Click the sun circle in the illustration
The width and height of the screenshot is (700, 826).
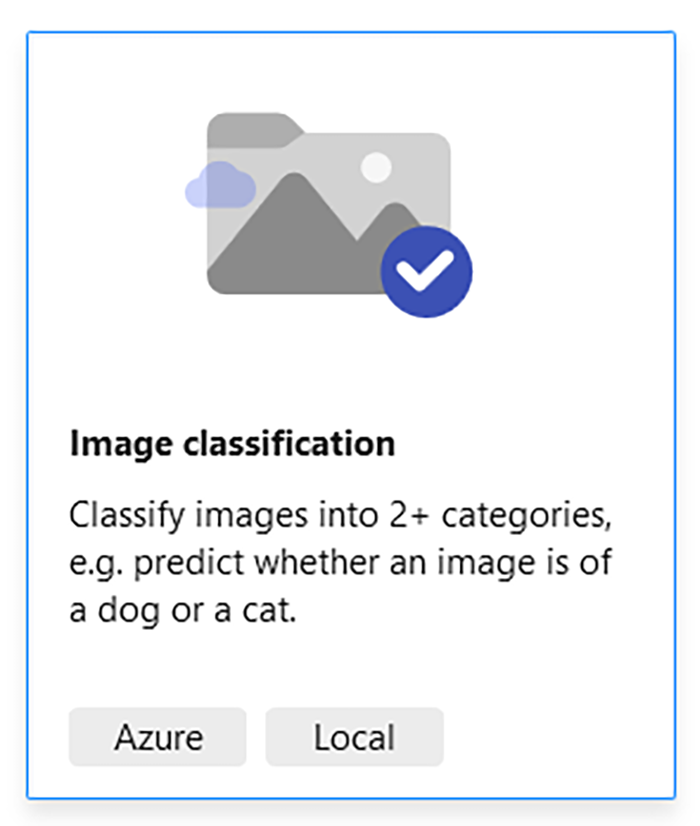tap(376, 167)
